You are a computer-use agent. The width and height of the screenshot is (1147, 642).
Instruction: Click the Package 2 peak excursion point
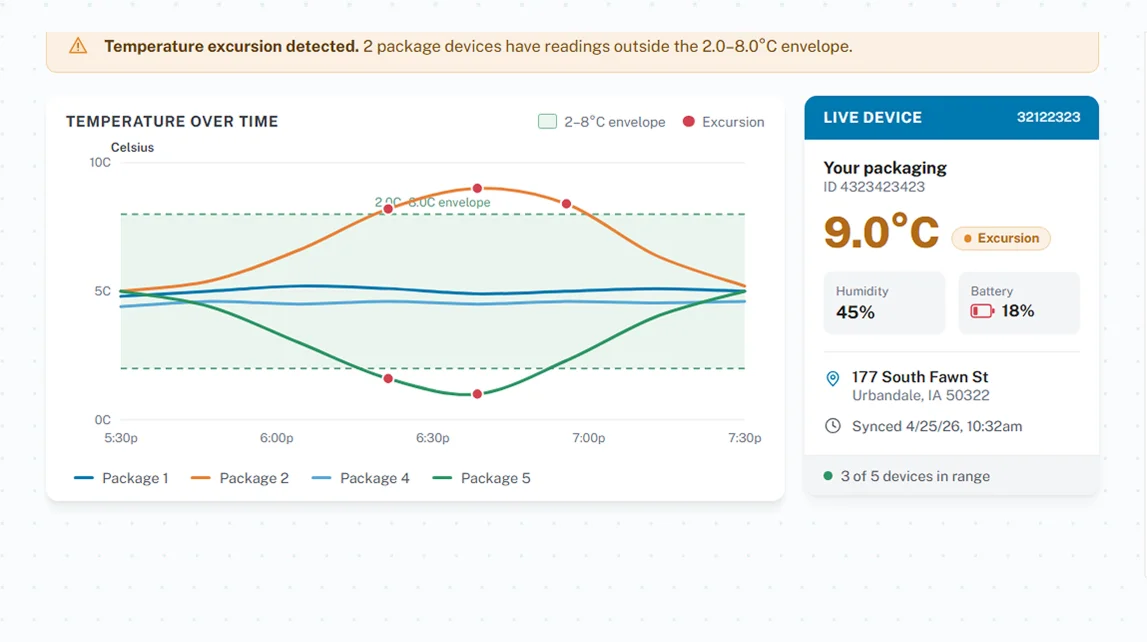point(477,189)
